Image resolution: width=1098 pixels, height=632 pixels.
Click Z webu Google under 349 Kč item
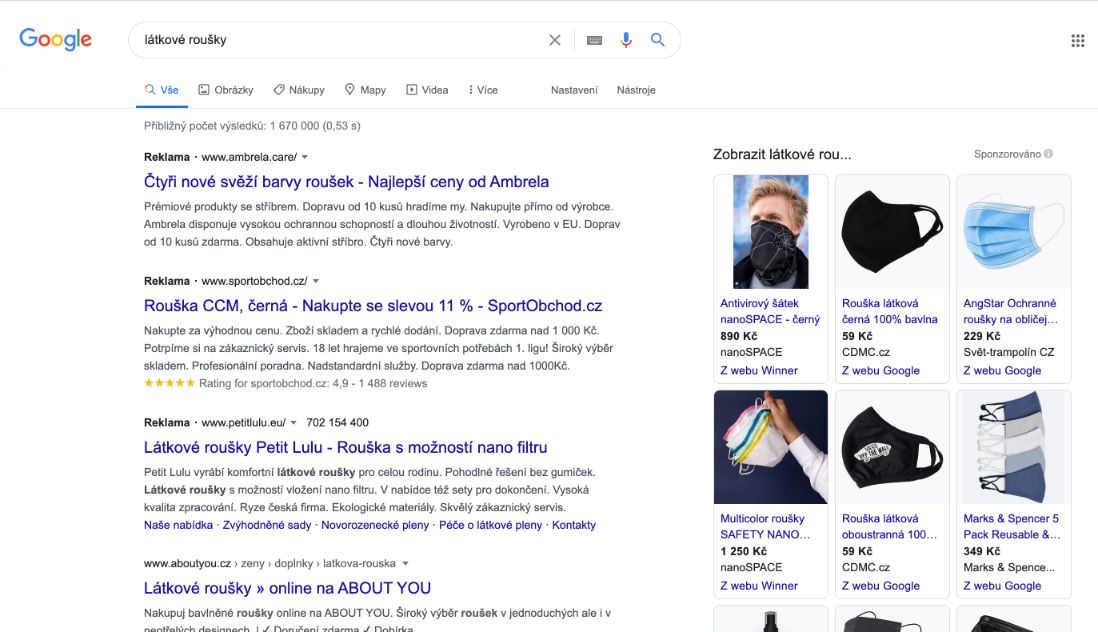click(x=1002, y=586)
